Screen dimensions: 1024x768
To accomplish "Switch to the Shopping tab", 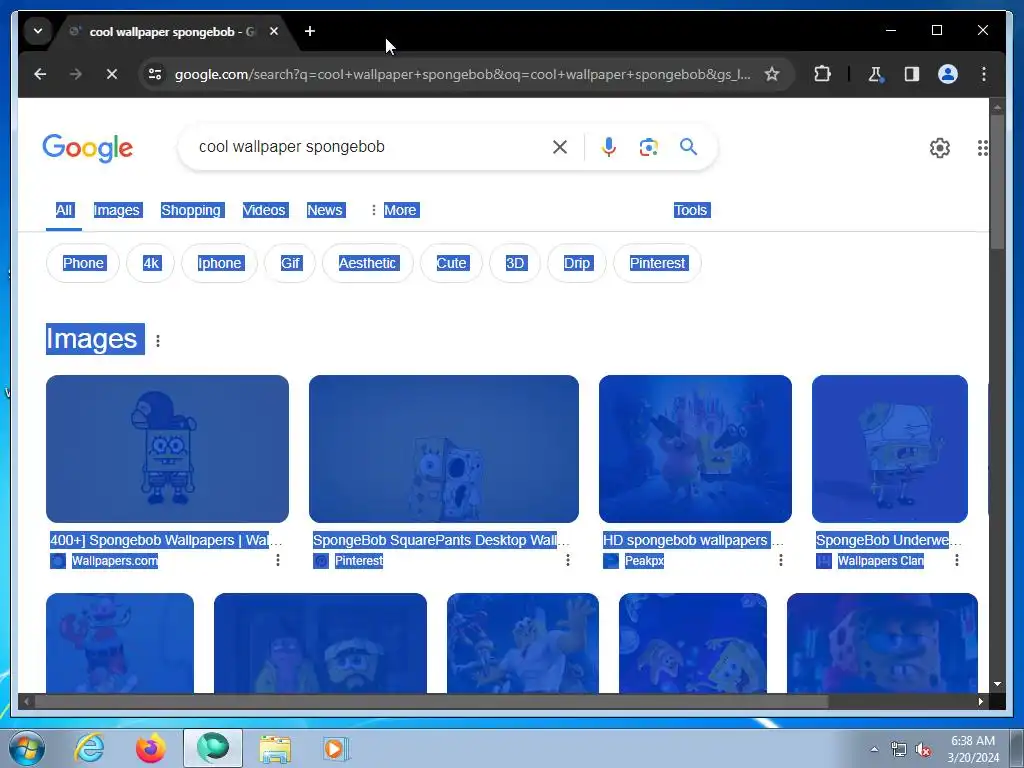I will pos(191,210).
